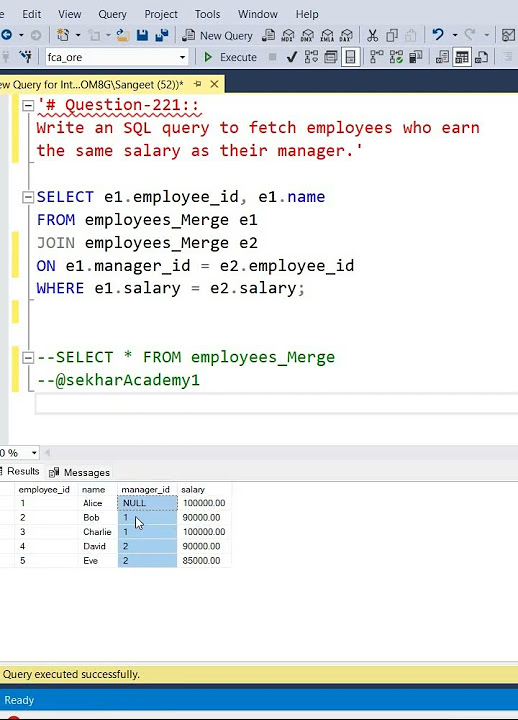Toggle Include Client Statistics

tap(416, 57)
